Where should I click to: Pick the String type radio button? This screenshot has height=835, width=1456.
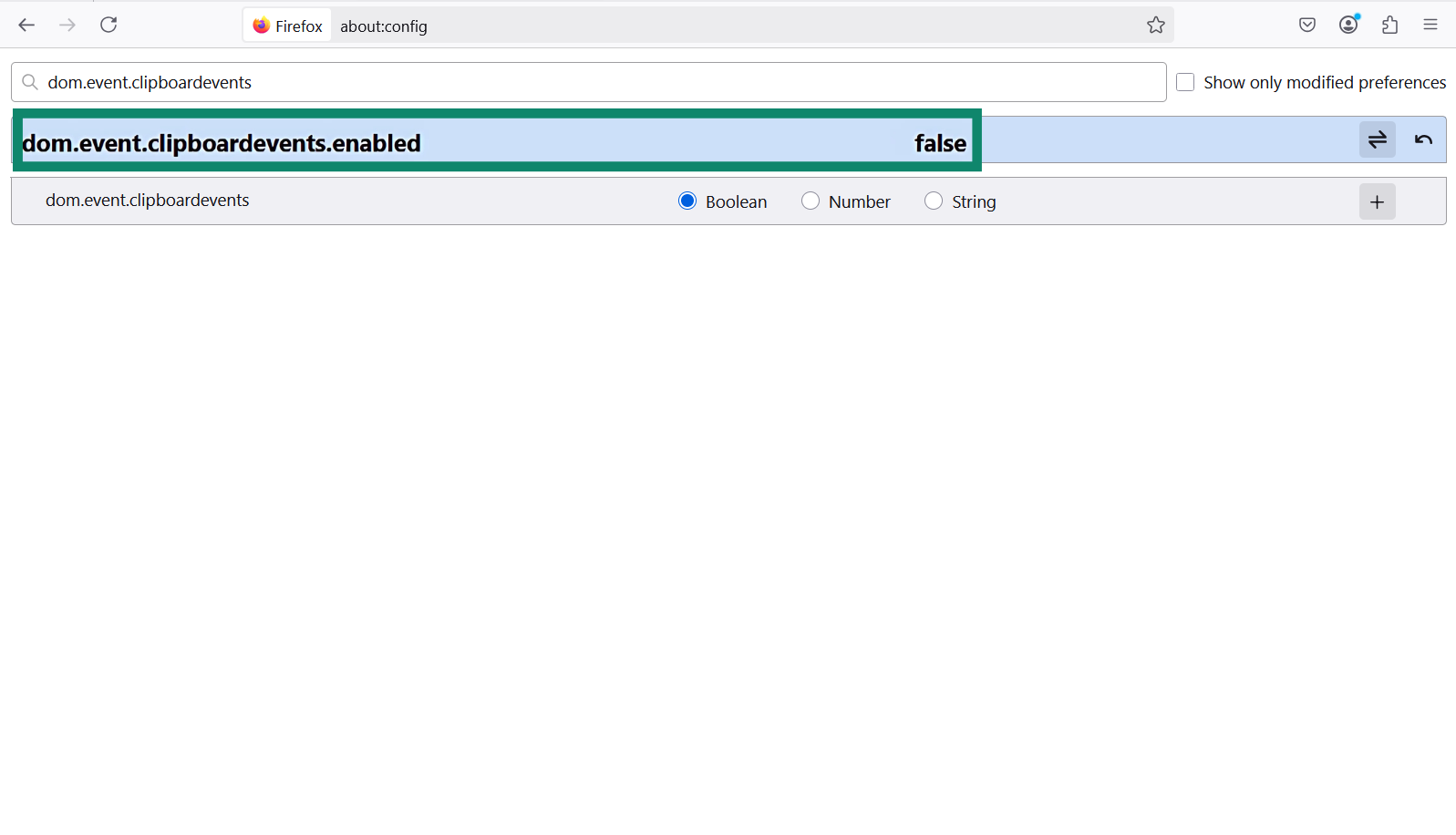click(933, 201)
